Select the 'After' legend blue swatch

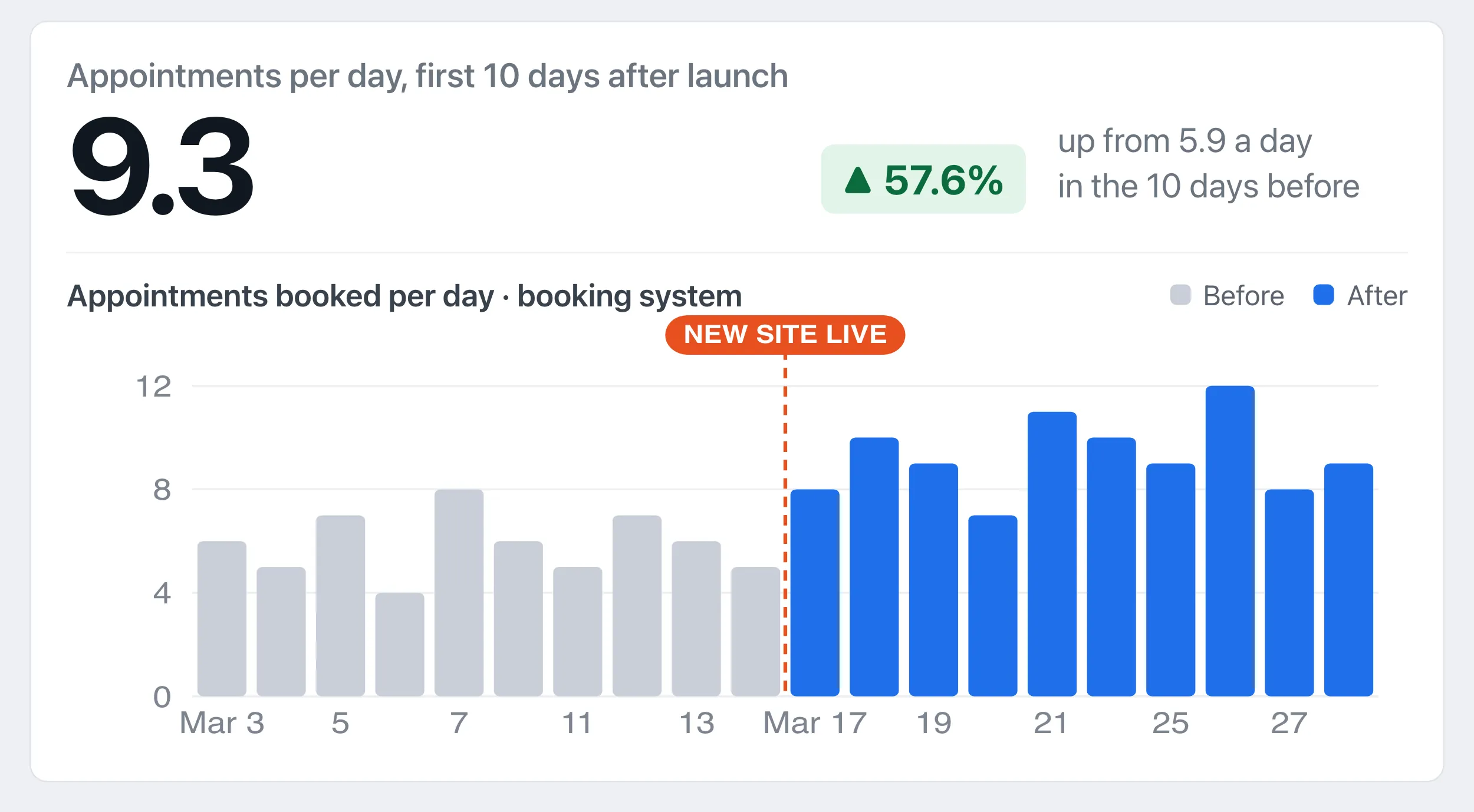(x=1324, y=295)
